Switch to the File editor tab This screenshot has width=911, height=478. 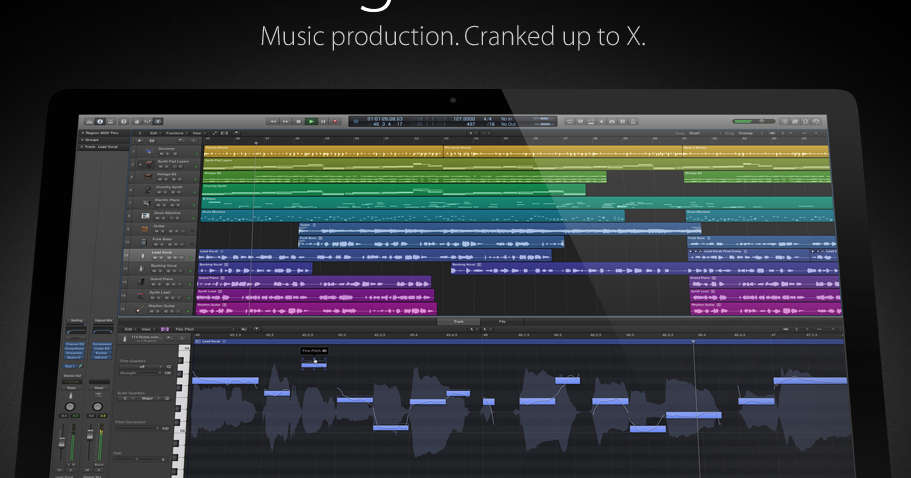[502, 321]
